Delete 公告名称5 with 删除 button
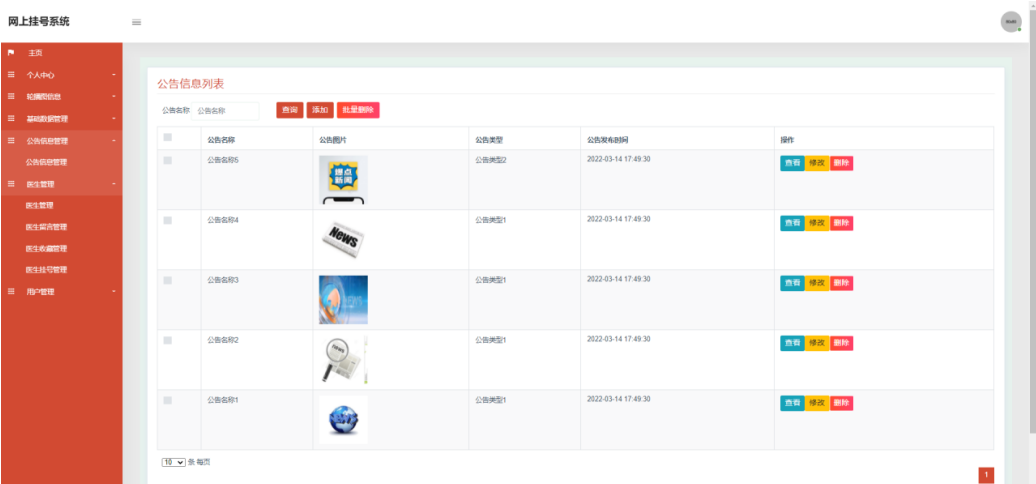 coord(841,163)
